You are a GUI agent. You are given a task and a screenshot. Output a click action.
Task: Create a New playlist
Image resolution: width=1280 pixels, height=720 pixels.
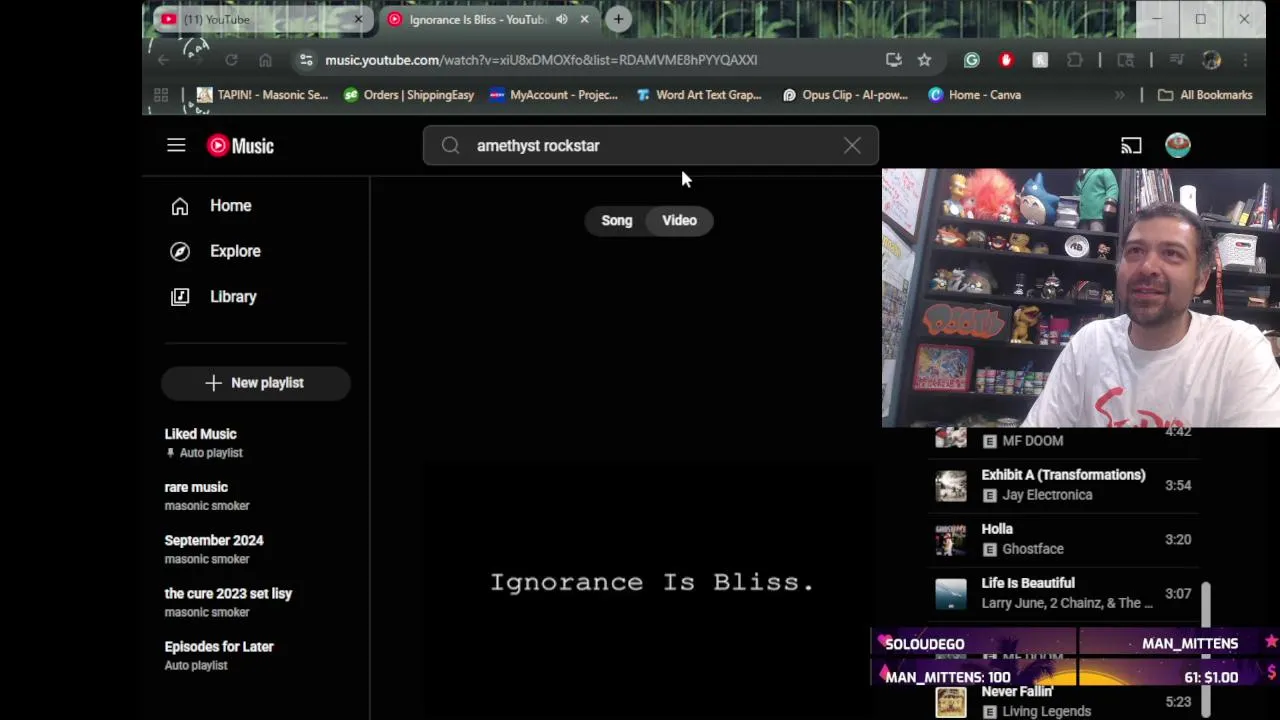[x=255, y=383]
